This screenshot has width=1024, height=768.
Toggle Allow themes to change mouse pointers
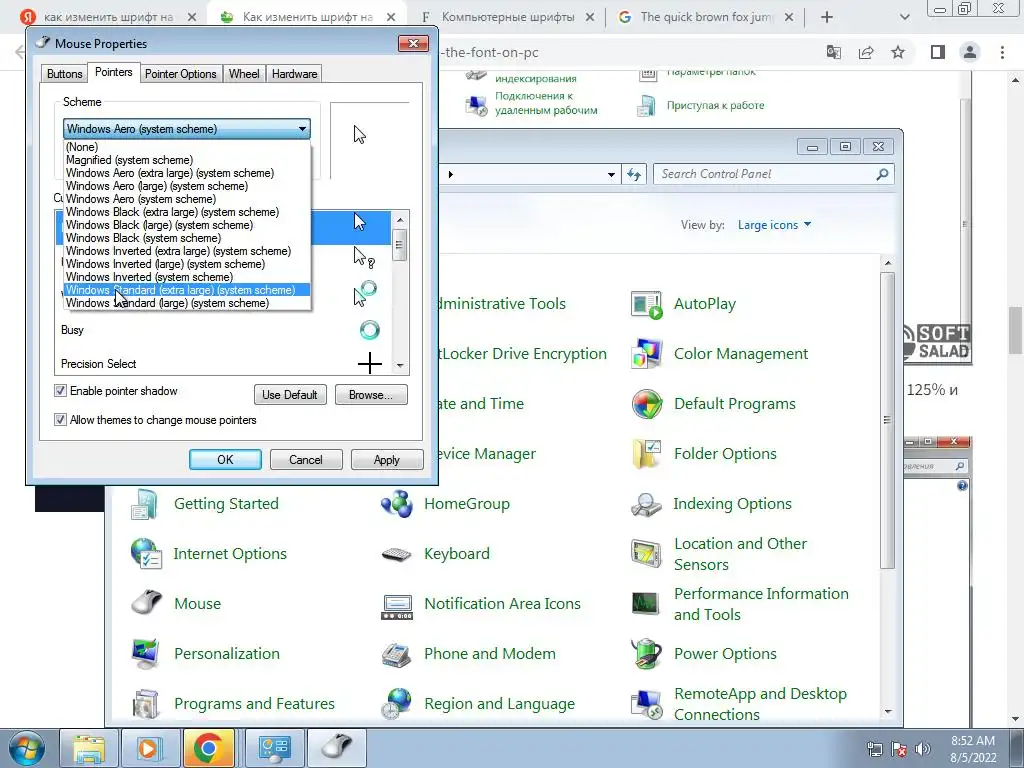click(60, 420)
